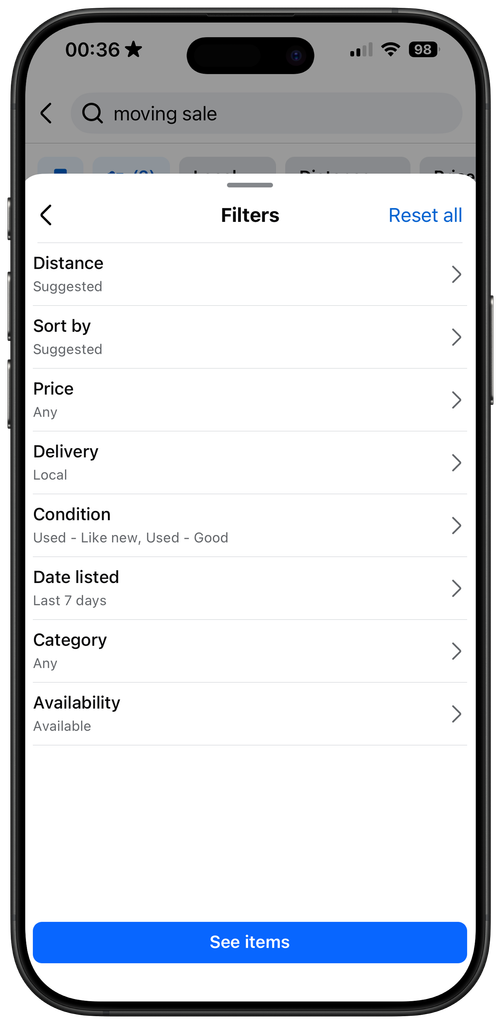This screenshot has height=1024, width=501.
Task: Tap the back arrow in Filters header
Action: (x=46, y=215)
